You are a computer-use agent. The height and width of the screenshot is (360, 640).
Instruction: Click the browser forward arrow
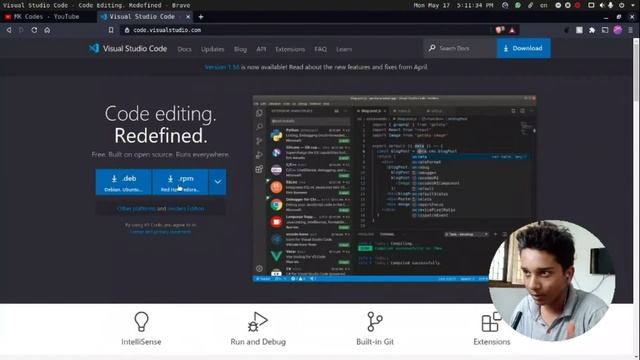(x=21, y=30)
